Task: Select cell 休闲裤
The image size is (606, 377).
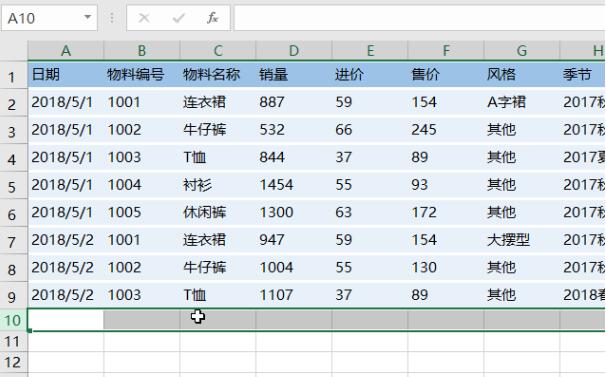Action: pos(218,212)
